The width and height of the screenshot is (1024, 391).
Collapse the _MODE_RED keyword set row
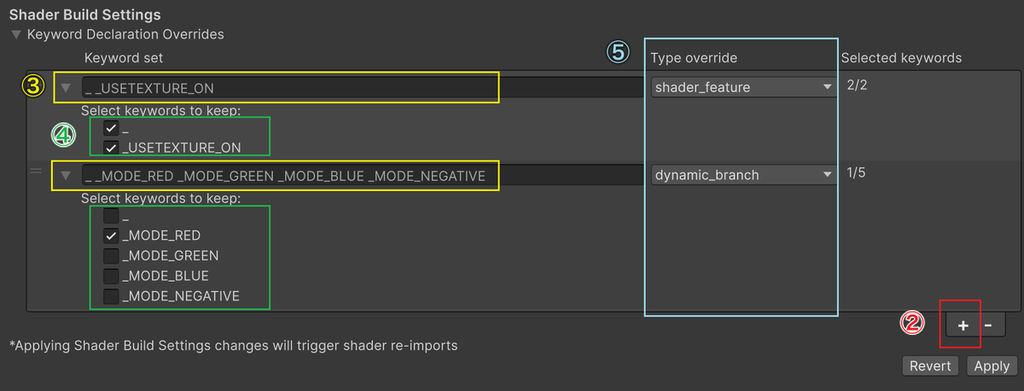pyautogui.click(x=65, y=176)
